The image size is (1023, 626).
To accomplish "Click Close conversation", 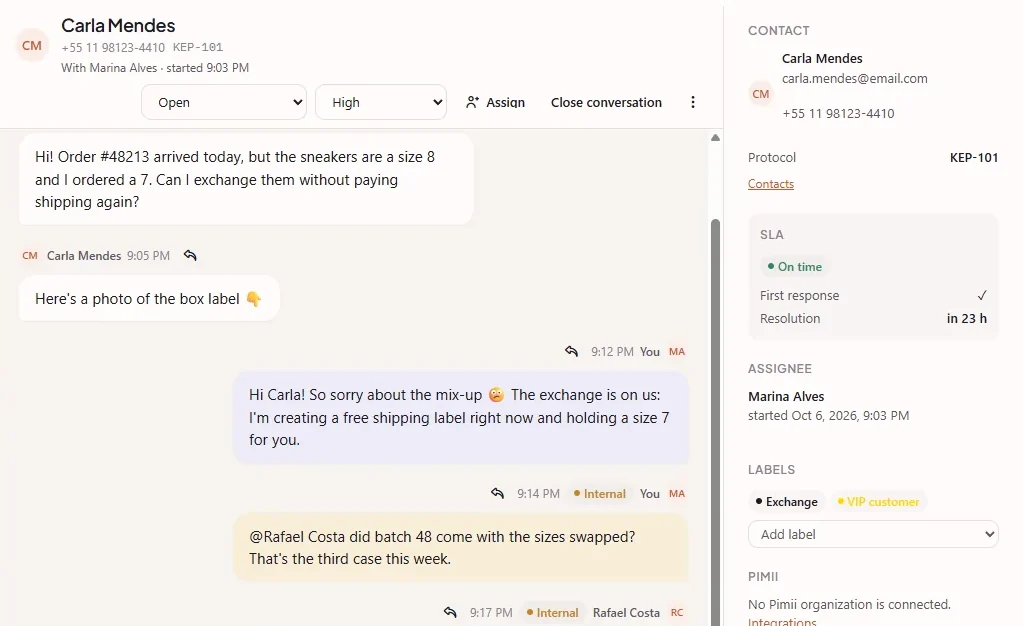I will (606, 102).
